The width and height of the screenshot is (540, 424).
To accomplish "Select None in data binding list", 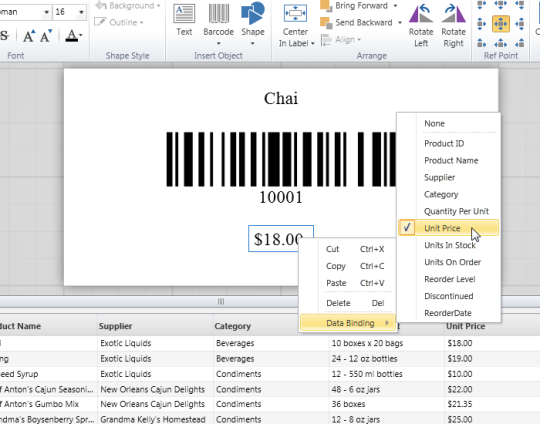I will 448,124.
